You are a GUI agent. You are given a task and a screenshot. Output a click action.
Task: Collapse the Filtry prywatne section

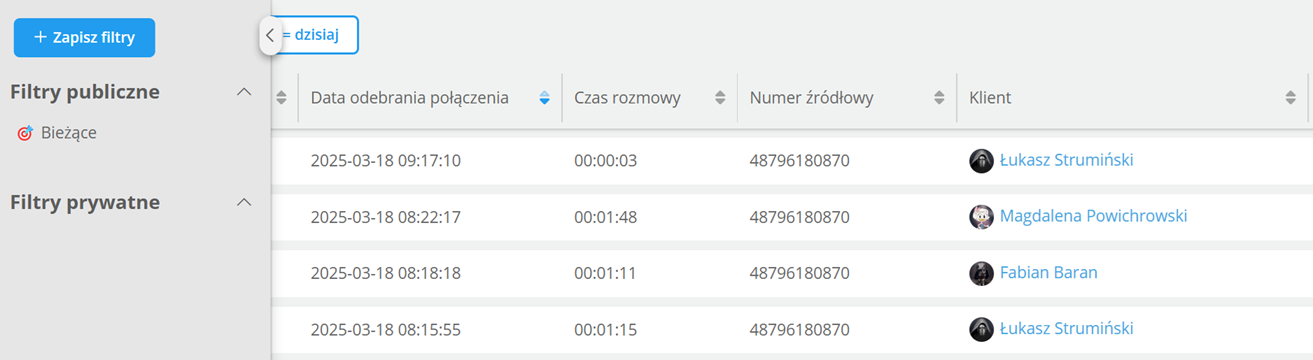pyautogui.click(x=243, y=203)
